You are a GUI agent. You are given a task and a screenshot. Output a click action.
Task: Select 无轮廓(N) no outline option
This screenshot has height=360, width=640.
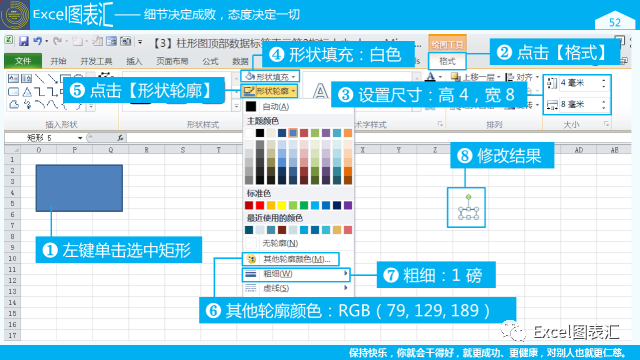point(298,243)
